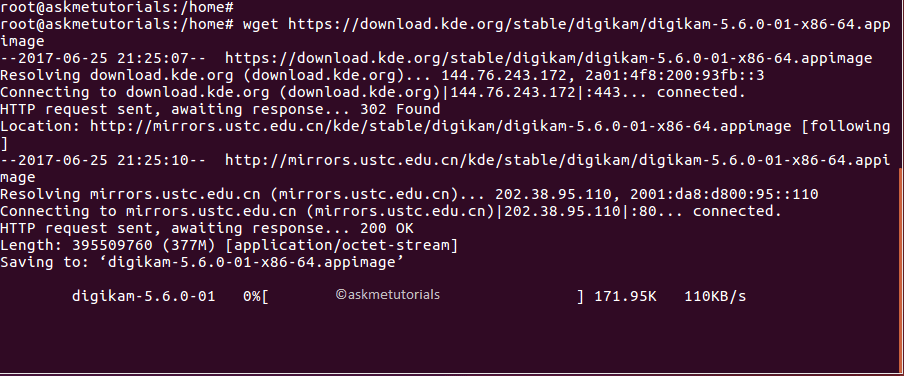
Task: Click the mirrors.ustc.edu.cn Location URL
Action: 441,126
